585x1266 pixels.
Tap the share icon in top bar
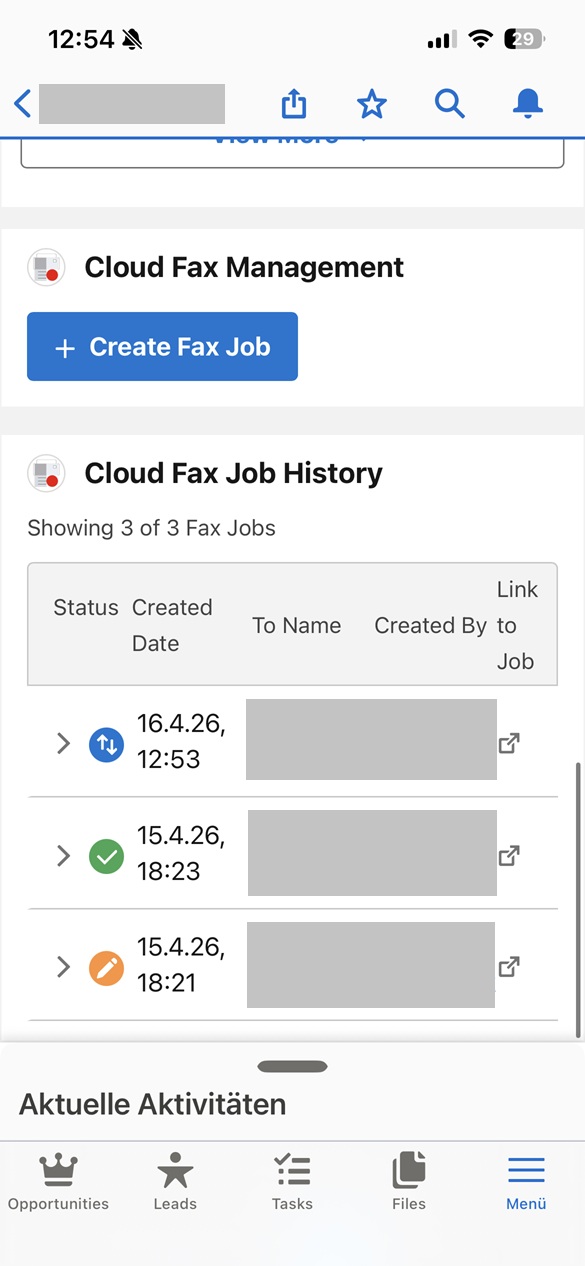click(x=293, y=103)
